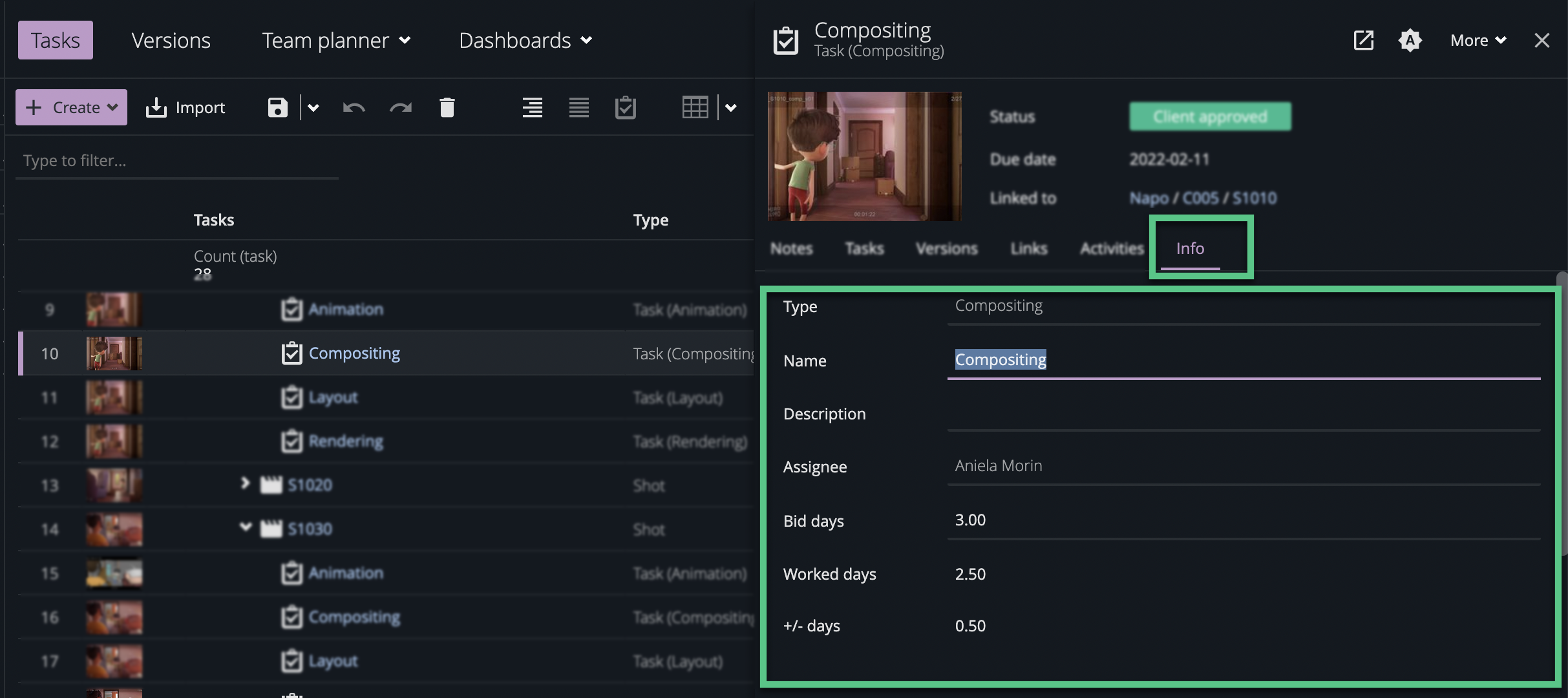Open the More dropdown in task panel

[1478, 40]
